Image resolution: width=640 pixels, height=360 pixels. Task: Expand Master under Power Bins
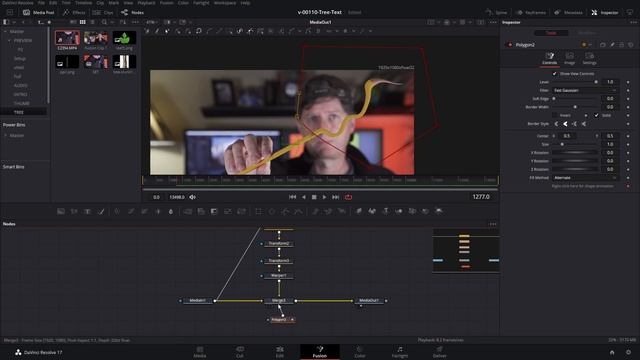[5, 136]
